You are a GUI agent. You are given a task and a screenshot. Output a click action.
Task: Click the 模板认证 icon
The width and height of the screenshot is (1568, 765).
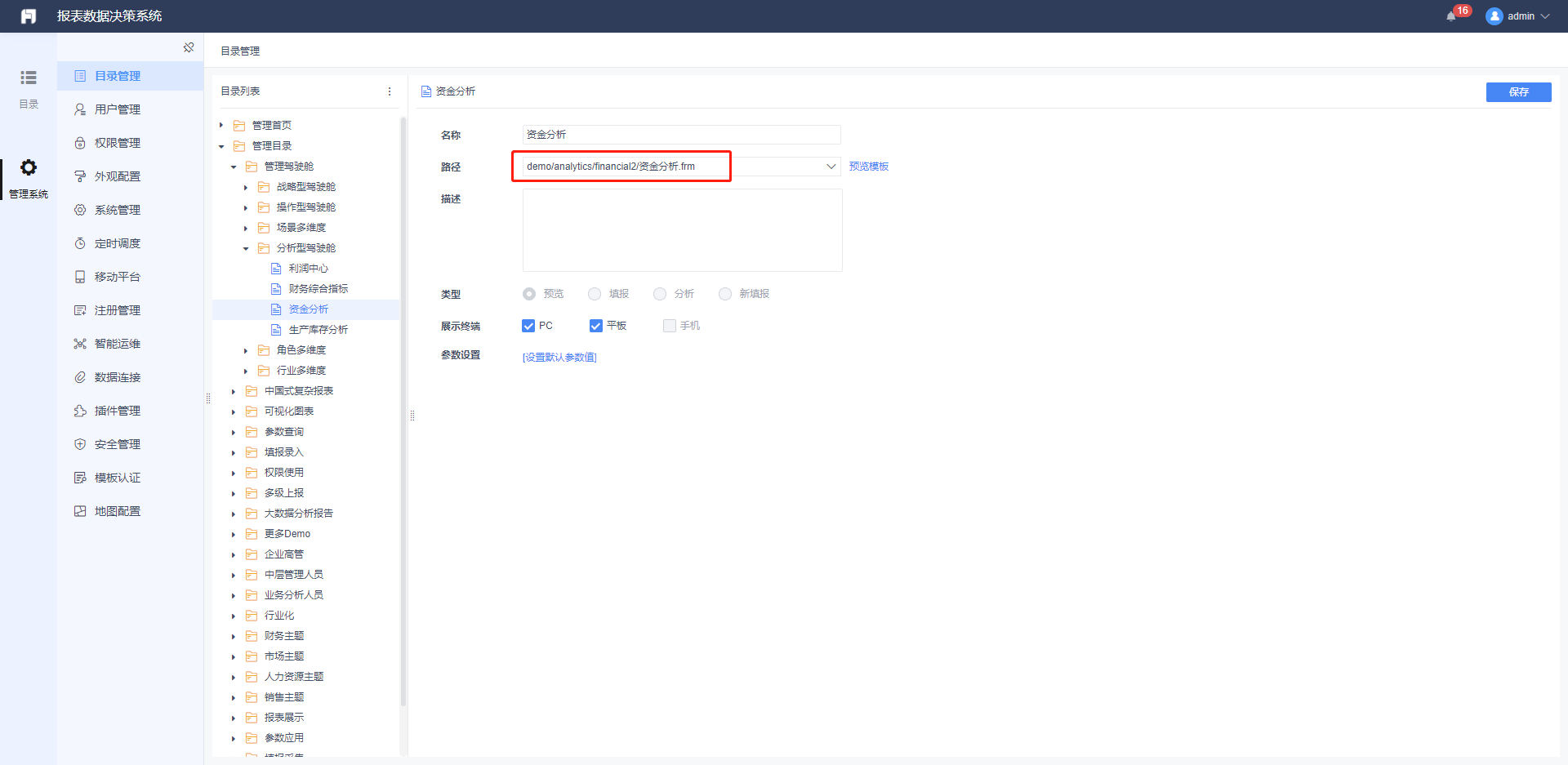click(x=80, y=478)
